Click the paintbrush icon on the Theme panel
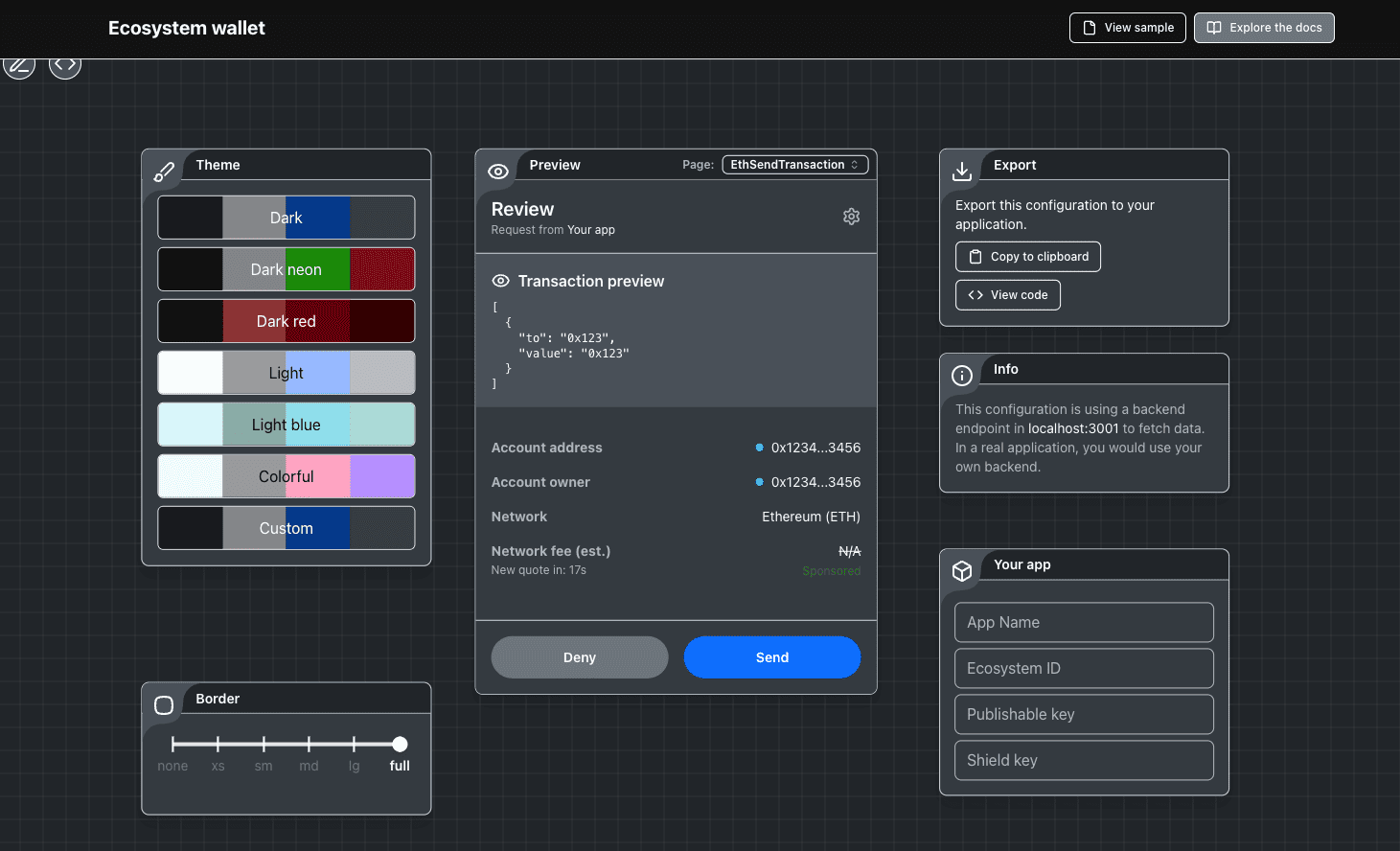Screen dimensions: 1400x851 (164, 170)
